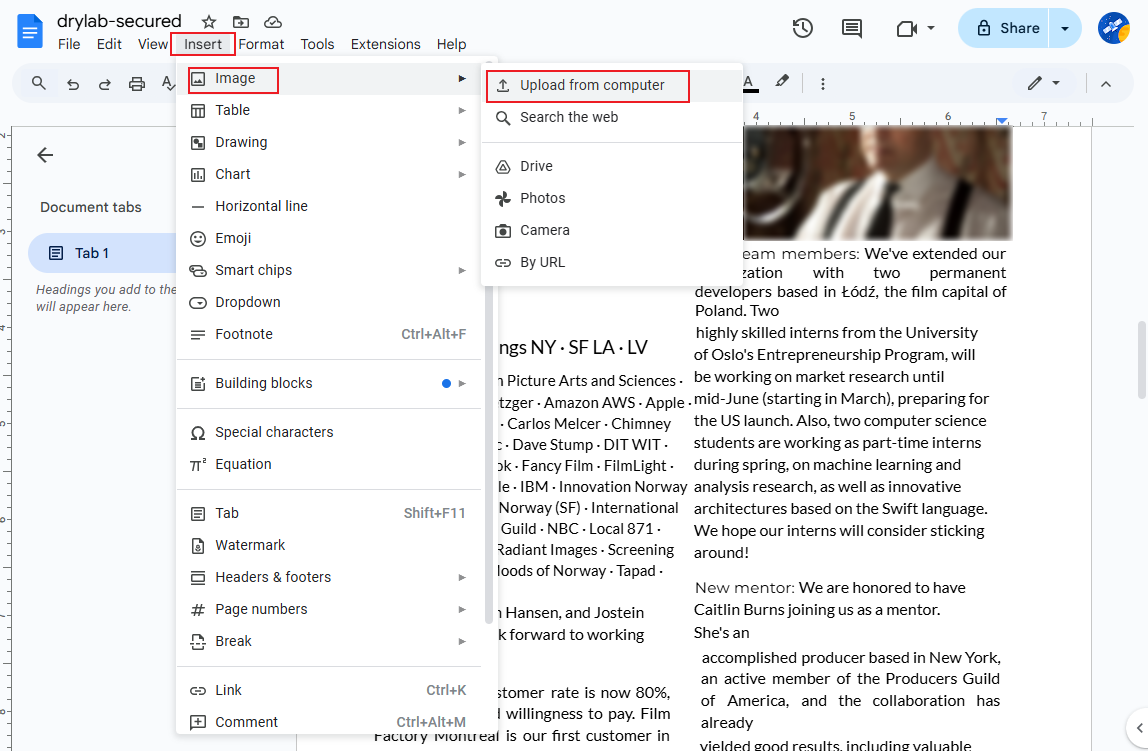The width and height of the screenshot is (1148, 751).
Task: Insert a Link
Action: (x=329, y=690)
